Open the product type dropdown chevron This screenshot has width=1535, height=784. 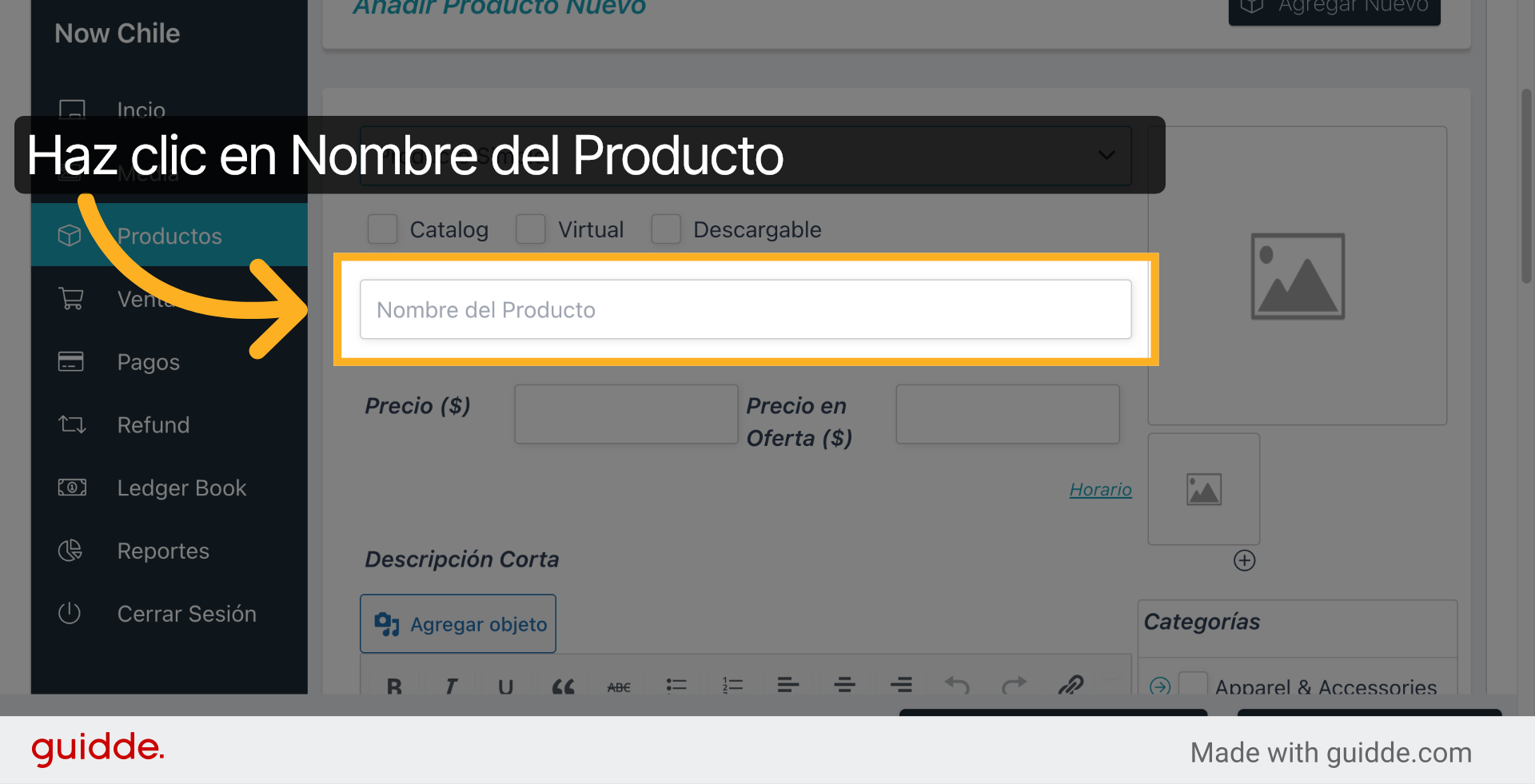(x=1106, y=155)
